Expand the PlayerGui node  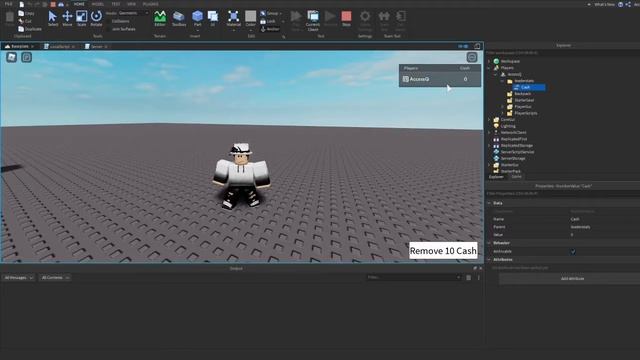tap(503, 107)
